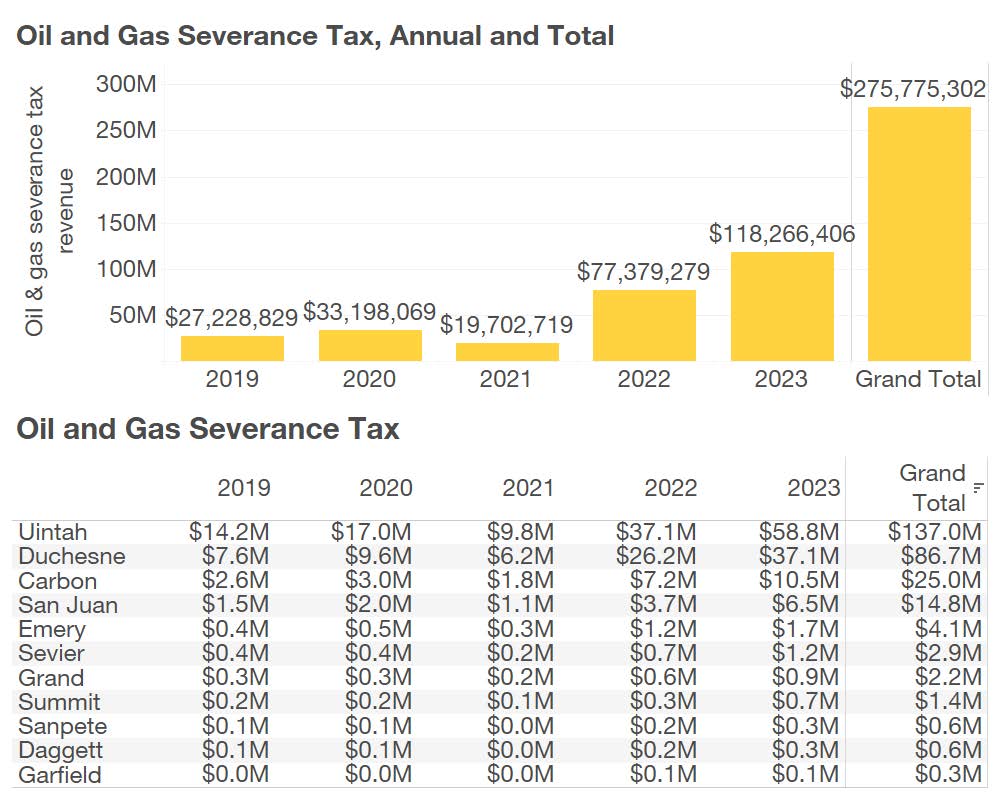
Task: Select the San Juan row header
Action: coord(68,605)
